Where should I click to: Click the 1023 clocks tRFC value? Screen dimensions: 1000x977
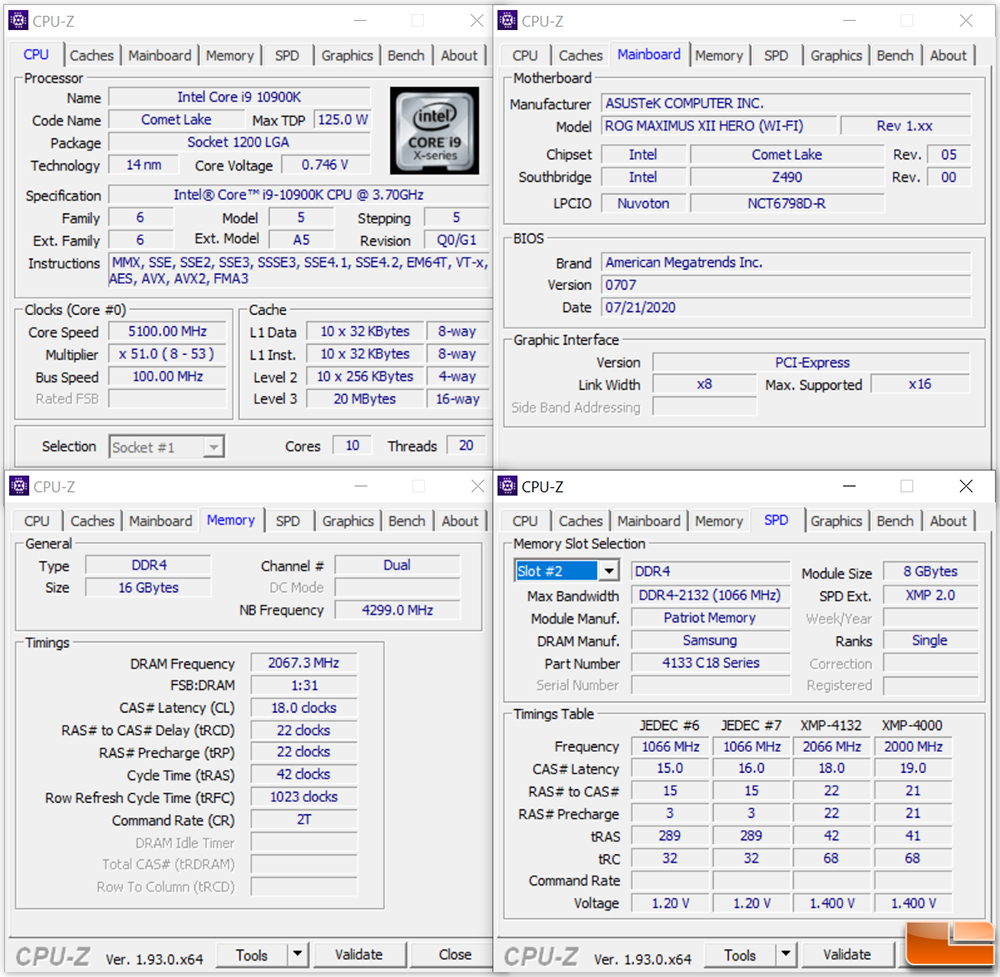[304, 797]
